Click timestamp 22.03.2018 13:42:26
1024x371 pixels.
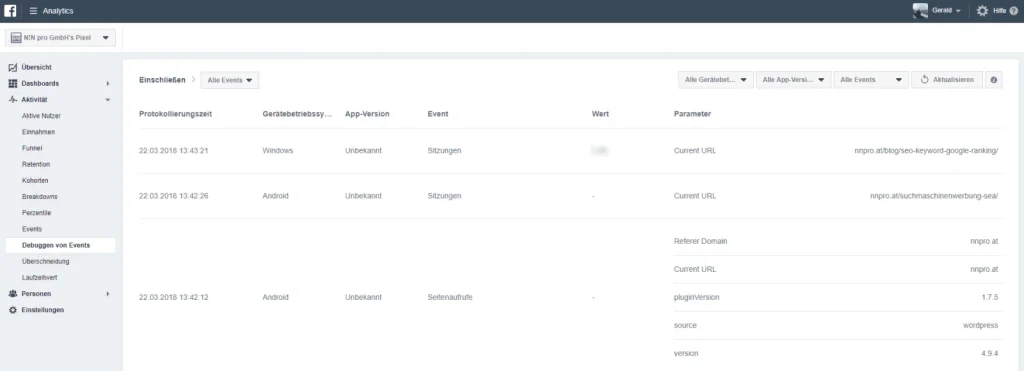coord(174,196)
